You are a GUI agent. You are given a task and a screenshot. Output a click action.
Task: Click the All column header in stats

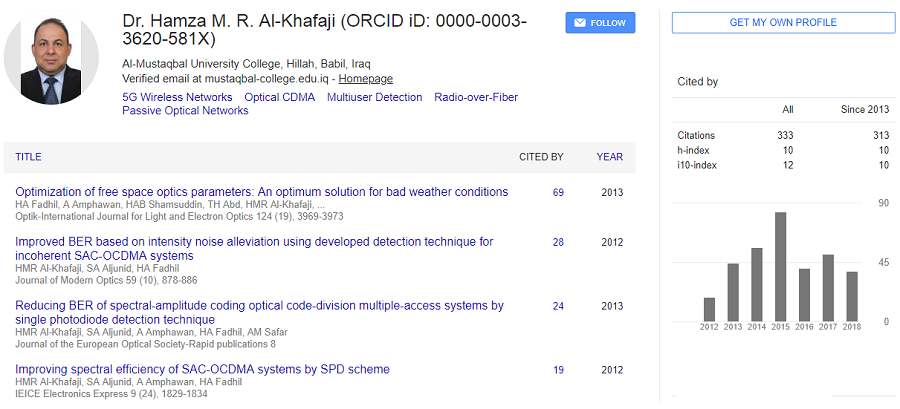[x=788, y=110]
